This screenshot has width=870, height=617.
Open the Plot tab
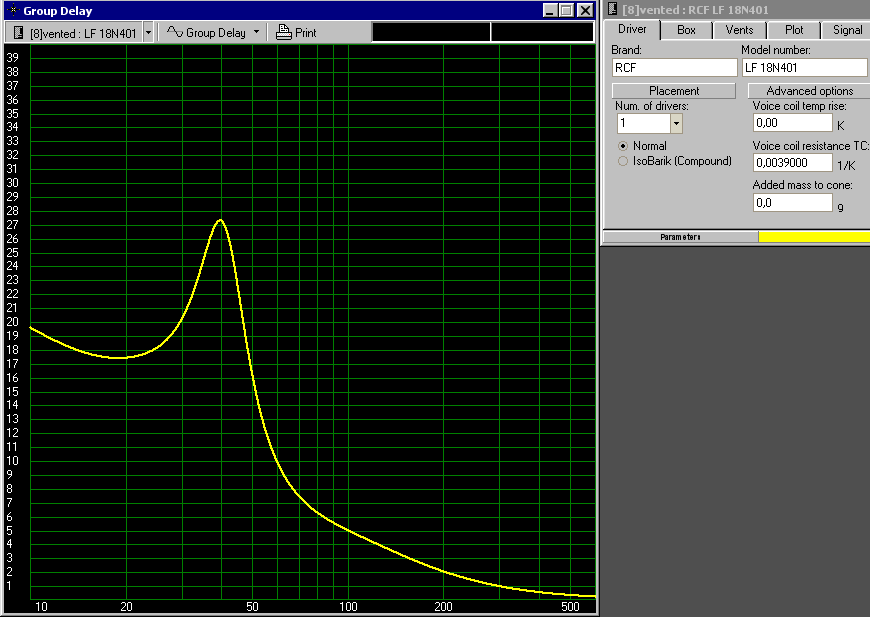(x=794, y=30)
